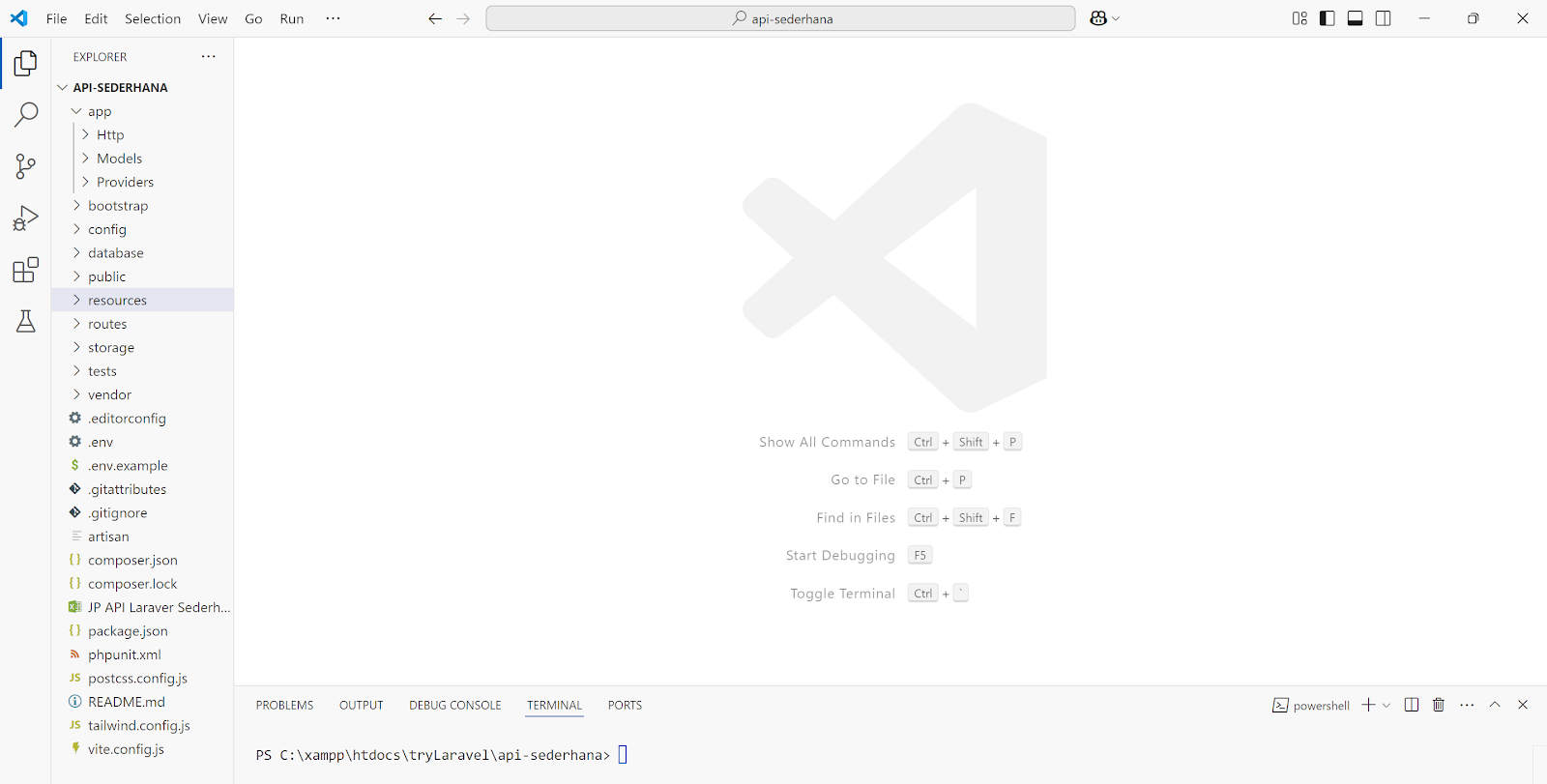This screenshot has height=784, width=1547.
Task: Open the .gitattributes file
Action: tap(142, 489)
